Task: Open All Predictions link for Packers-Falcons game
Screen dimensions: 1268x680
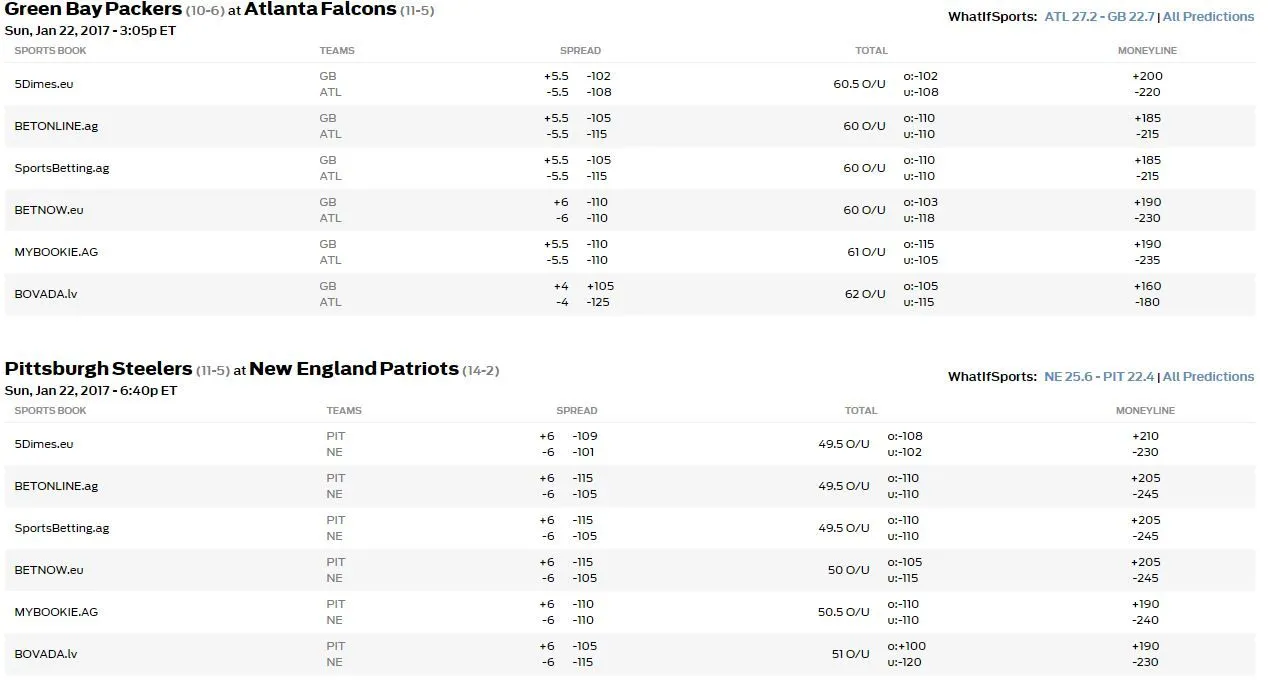Action: pyautogui.click(x=1208, y=17)
